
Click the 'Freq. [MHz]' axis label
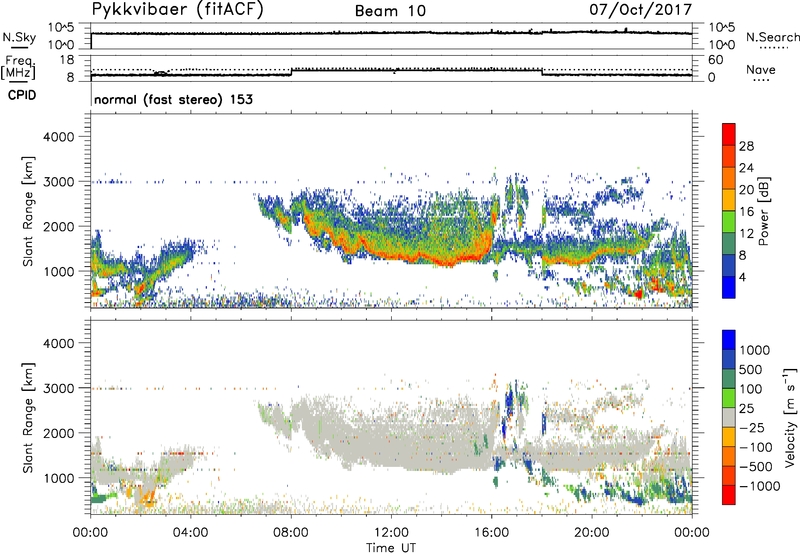pos(19,68)
